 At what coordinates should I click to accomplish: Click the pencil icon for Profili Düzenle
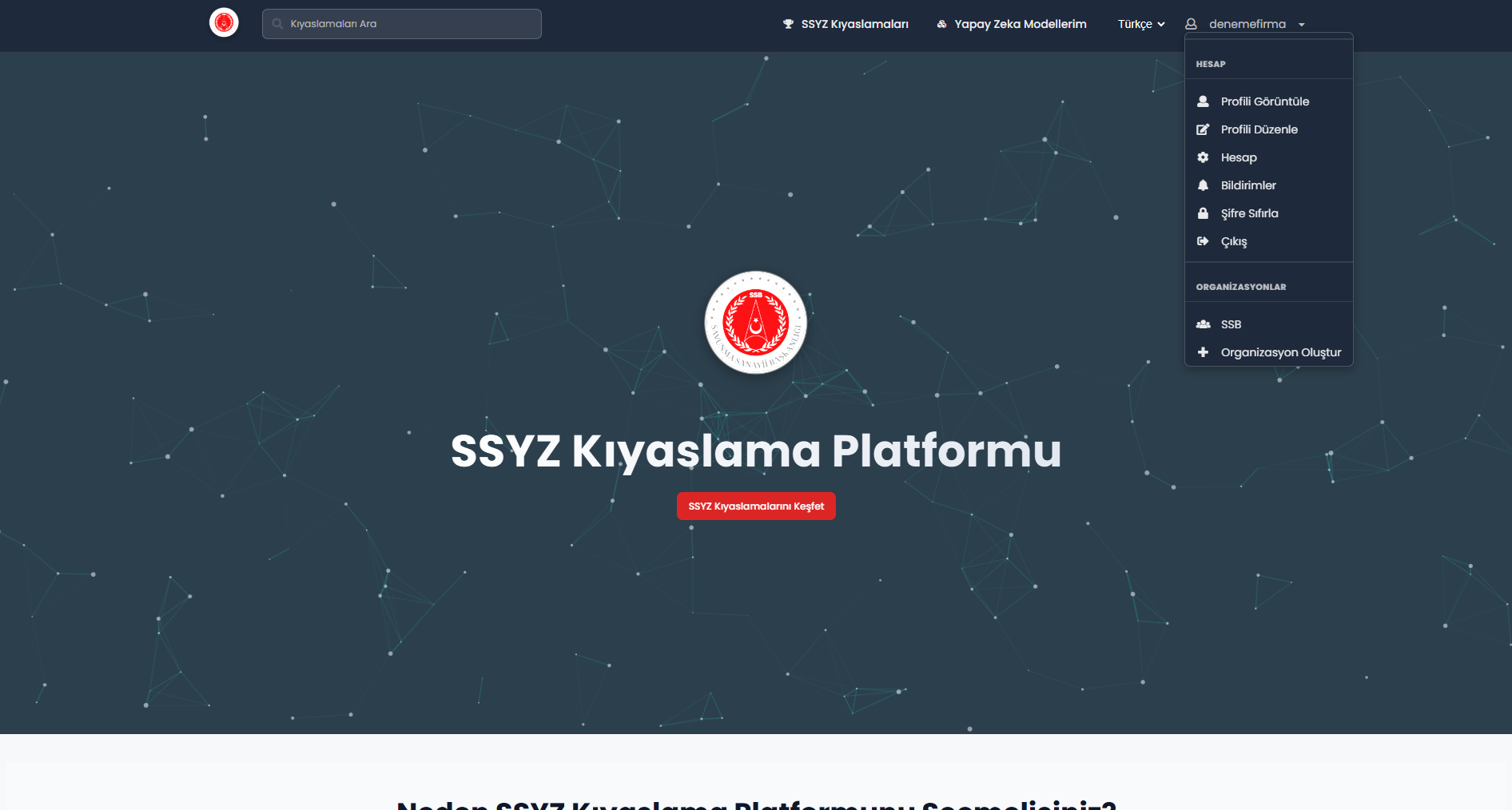tap(1203, 129)
